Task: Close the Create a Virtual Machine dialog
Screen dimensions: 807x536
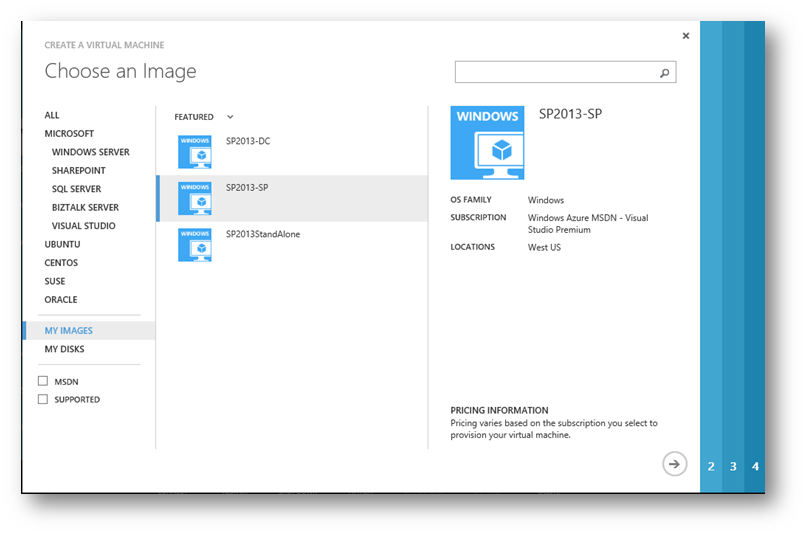Action: click(686, 36)
